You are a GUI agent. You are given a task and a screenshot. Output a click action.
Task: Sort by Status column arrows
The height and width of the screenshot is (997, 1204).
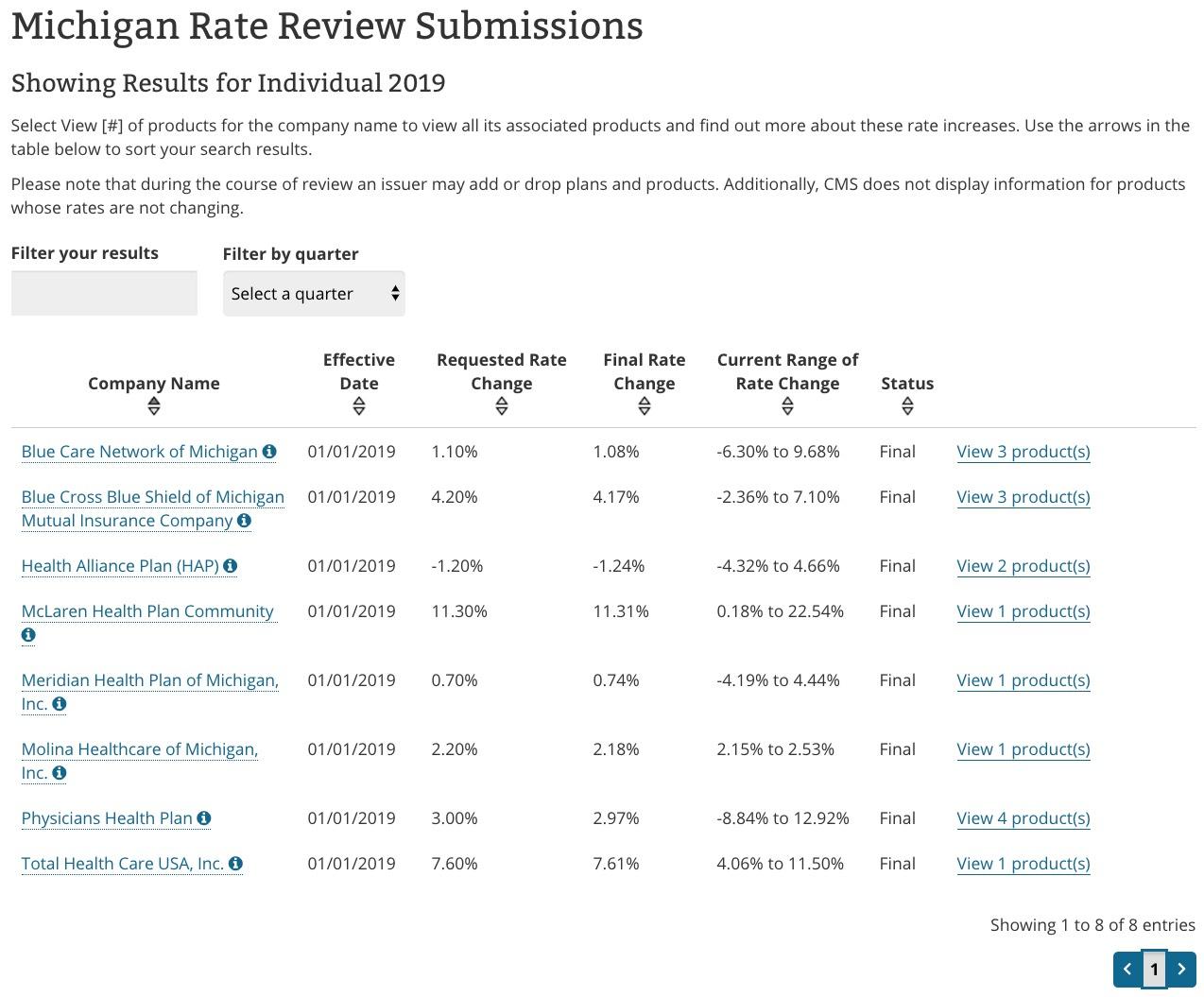[907, 406]
